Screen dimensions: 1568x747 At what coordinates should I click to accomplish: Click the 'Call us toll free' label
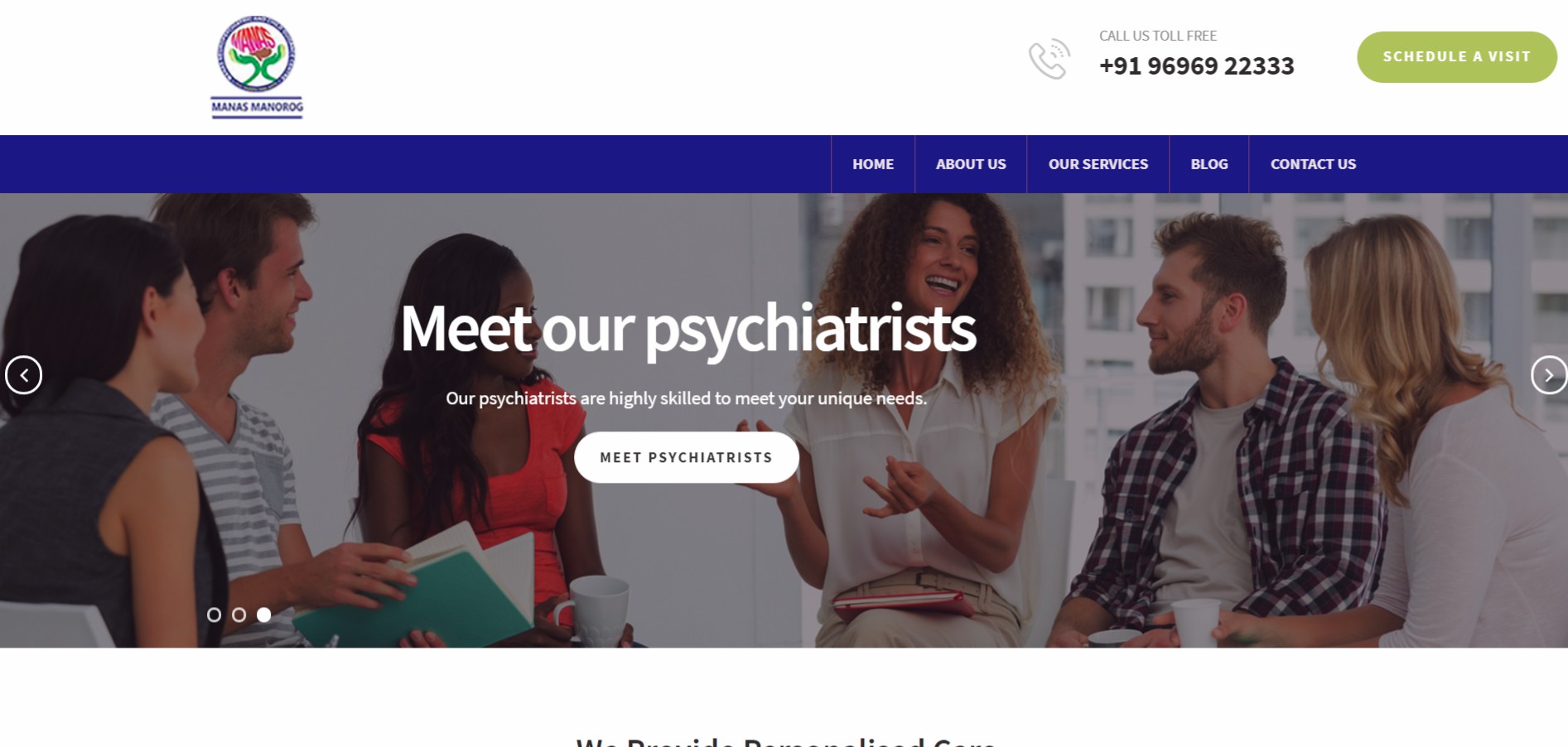point(1158,36)
